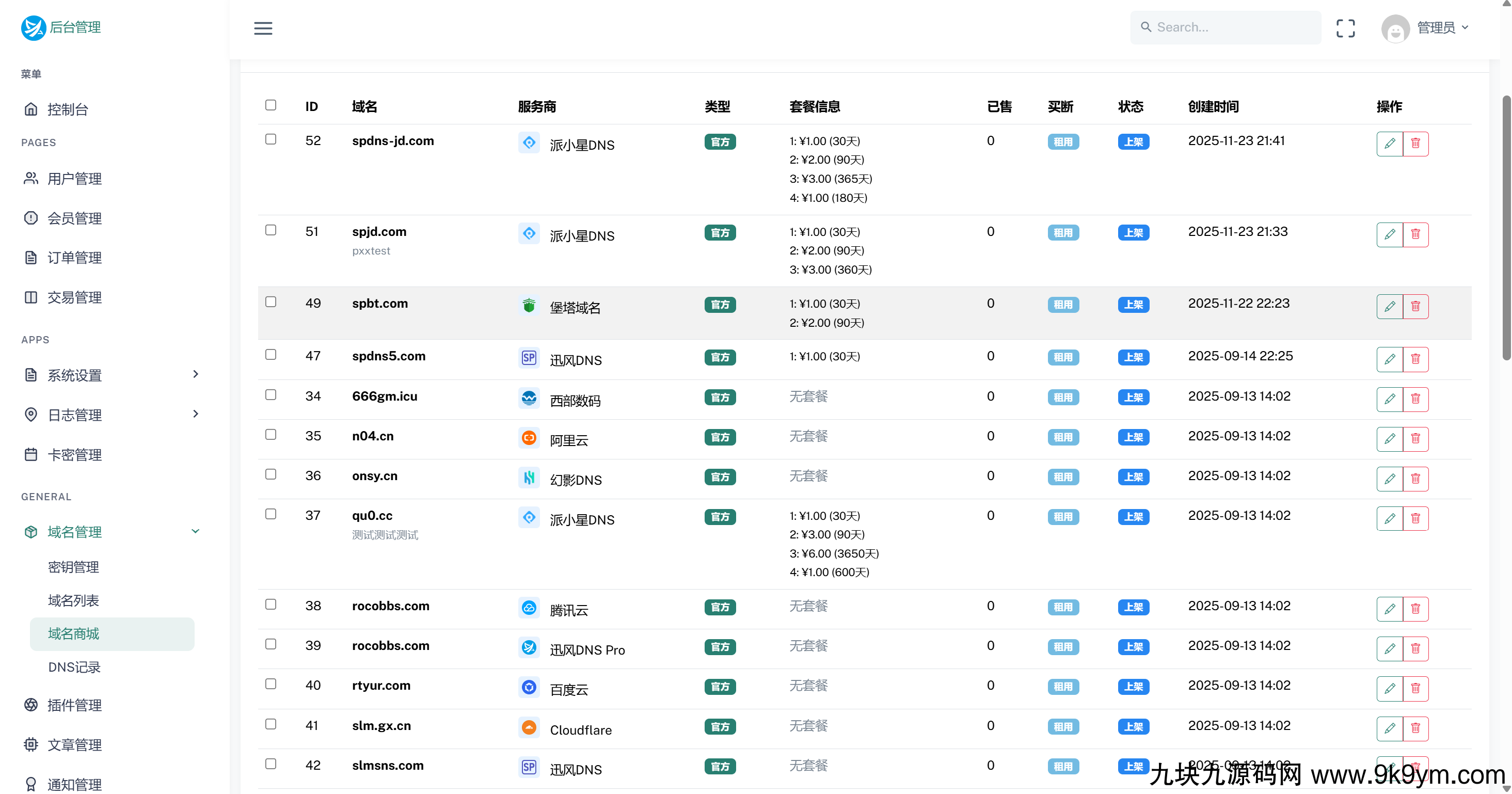Check the select-all checkbox in table header

point(270,105)
